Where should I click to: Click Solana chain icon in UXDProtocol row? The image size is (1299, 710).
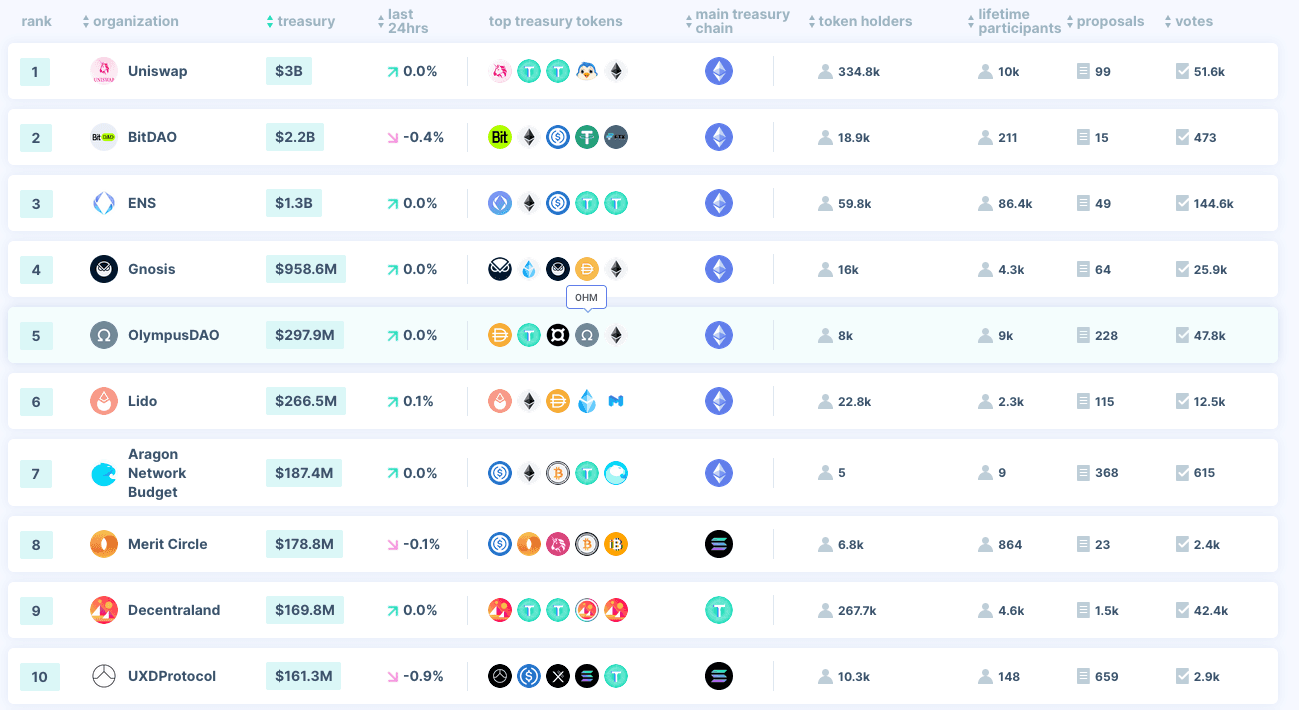[x=719, y=676]
